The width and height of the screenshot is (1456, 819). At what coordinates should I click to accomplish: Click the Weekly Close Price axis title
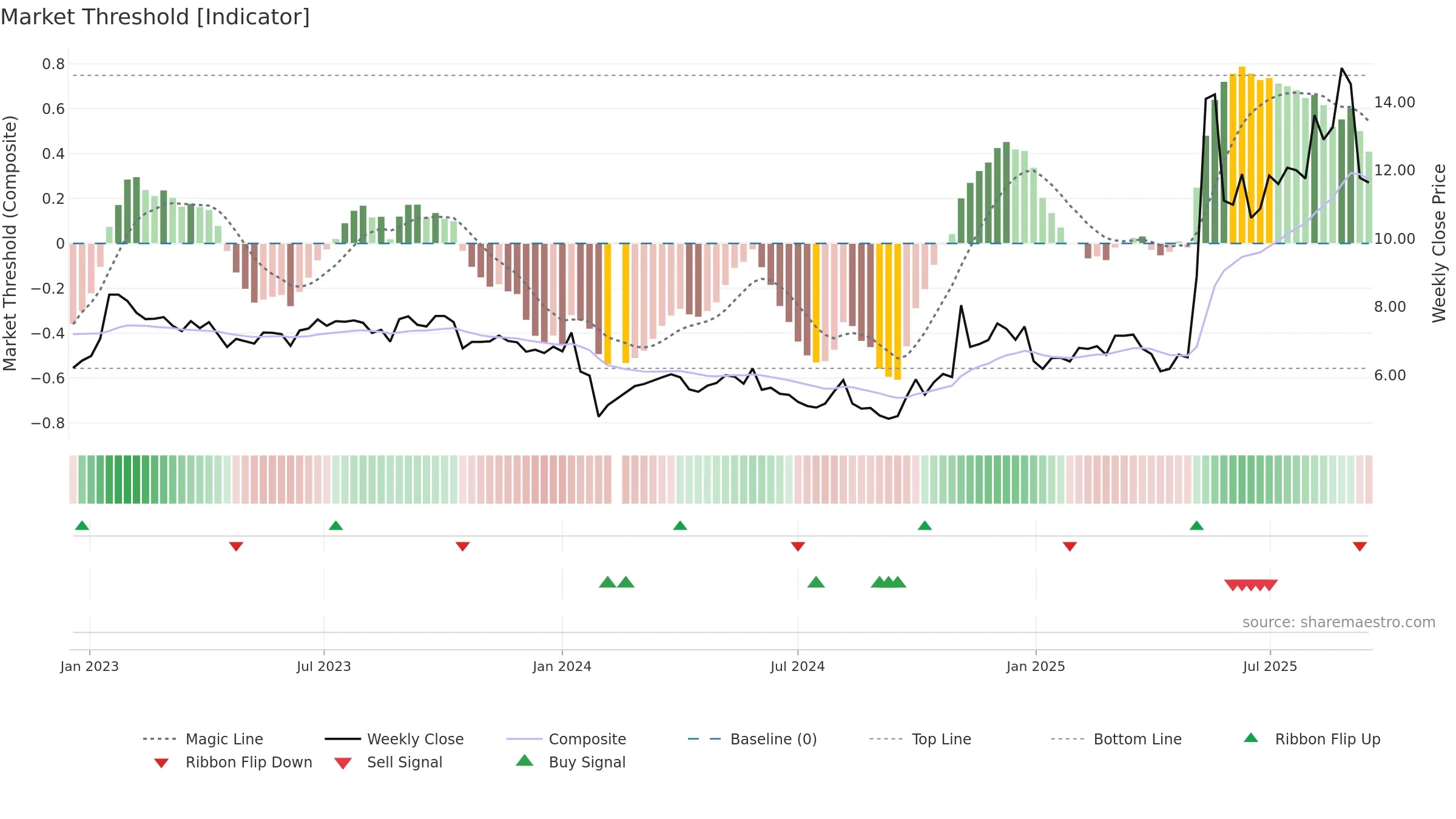(x=1439, y=243)
